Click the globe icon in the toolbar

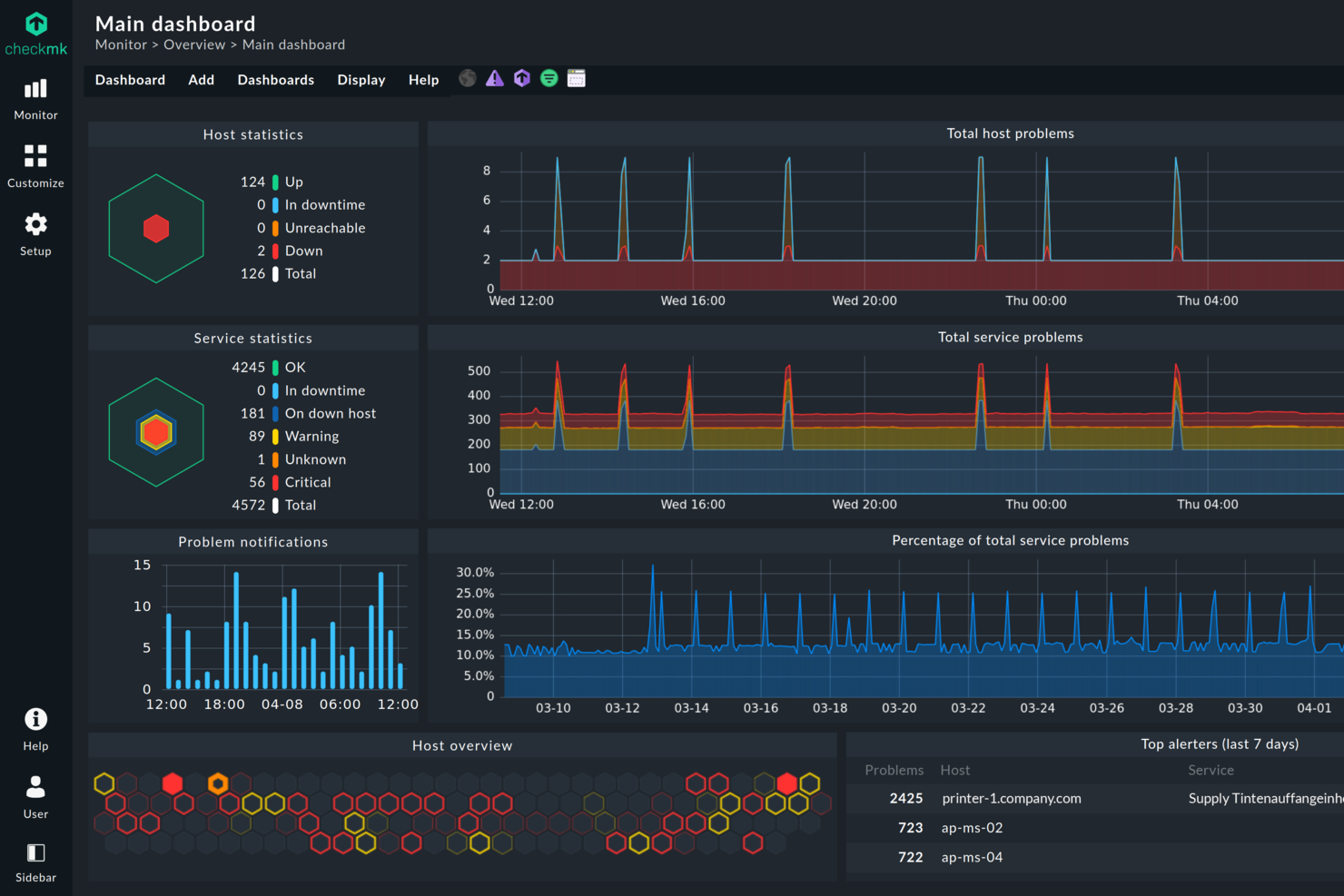(468, 78)
